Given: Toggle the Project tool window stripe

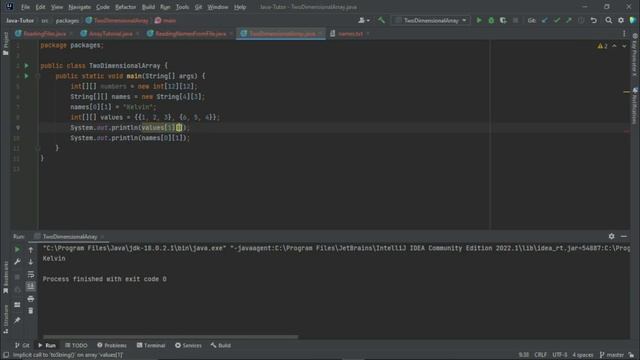Looking at the screenshot, I should [x=5, y=43].
